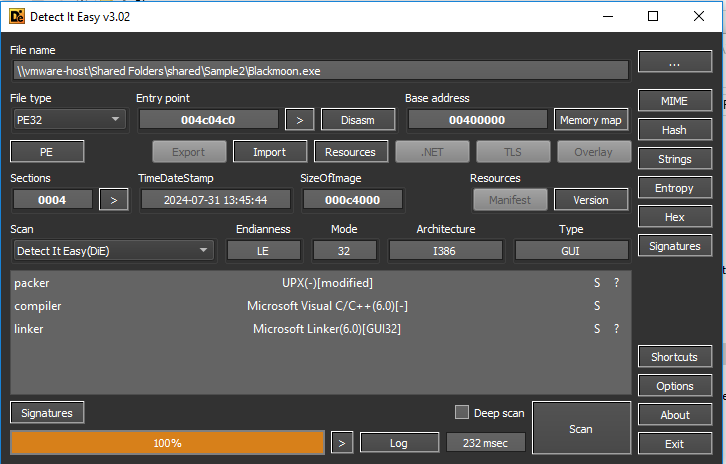Open the Hex viewer
Screen dimensions: 726x464
coord(675,217)
